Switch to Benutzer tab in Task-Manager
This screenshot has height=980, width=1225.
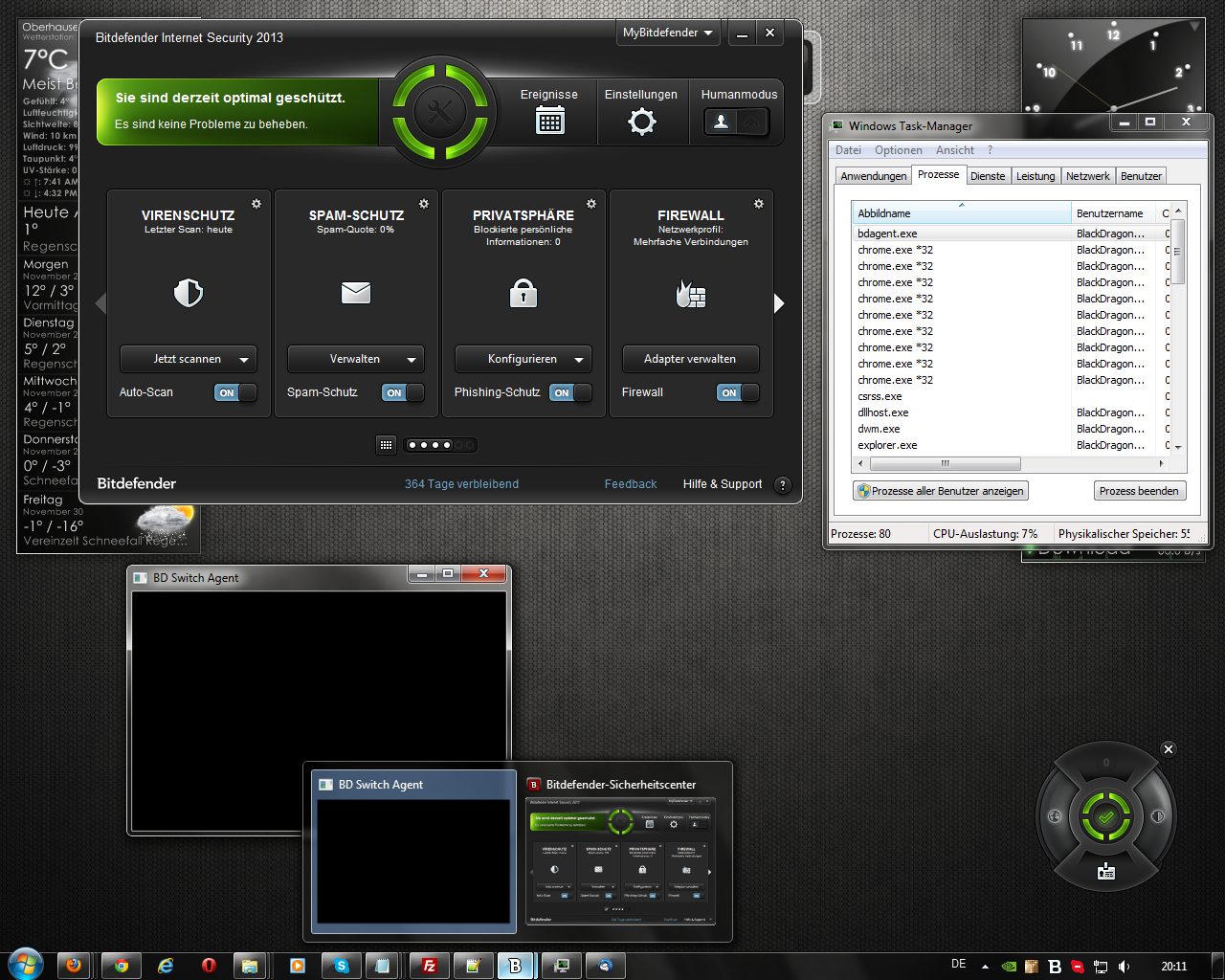coord(1141,176)
